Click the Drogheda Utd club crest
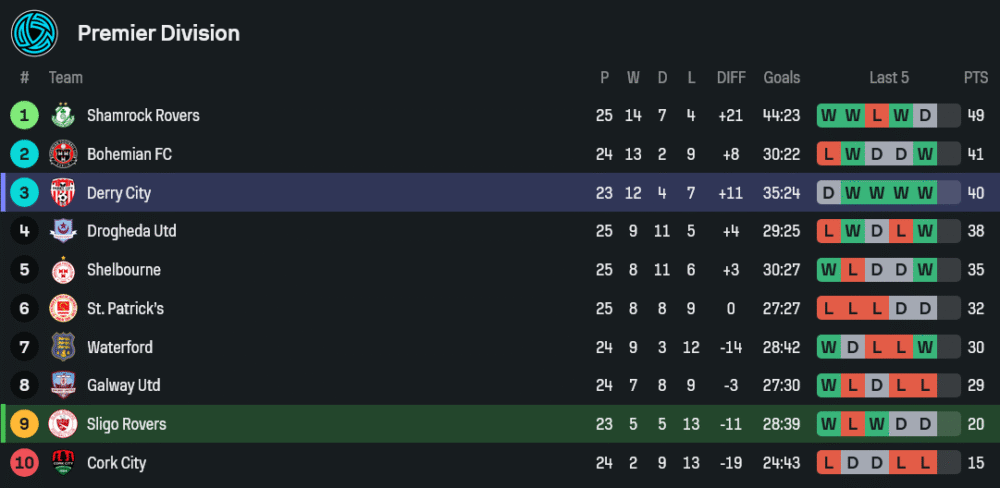 pyautogui.click(x=63, y=231)
